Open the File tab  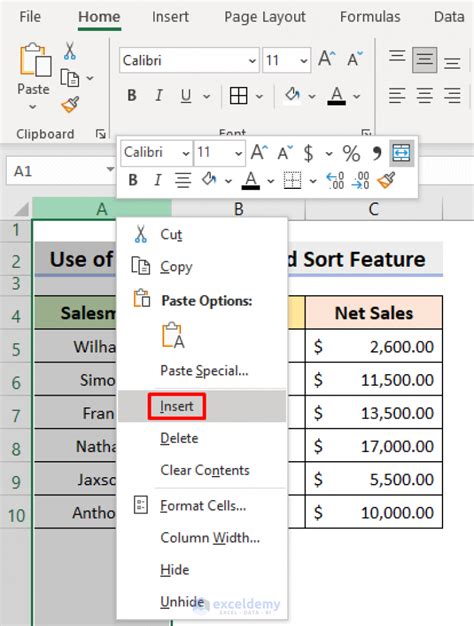(x=30, y=17)
